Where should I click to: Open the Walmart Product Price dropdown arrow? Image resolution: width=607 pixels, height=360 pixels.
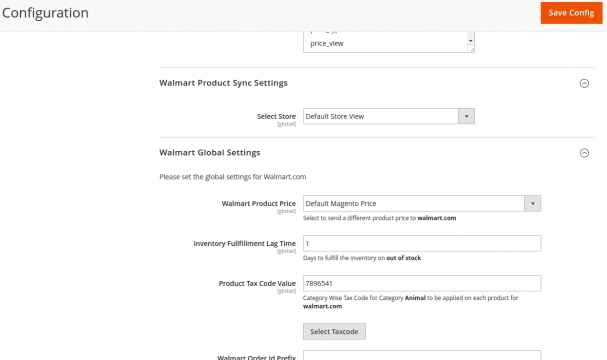coord(533,204)
